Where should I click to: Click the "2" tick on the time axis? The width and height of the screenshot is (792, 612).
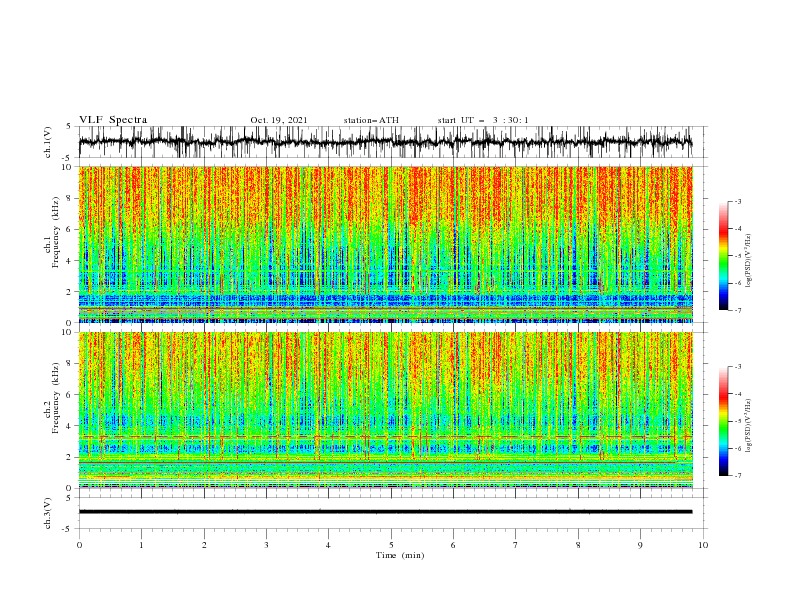point(204,545)
